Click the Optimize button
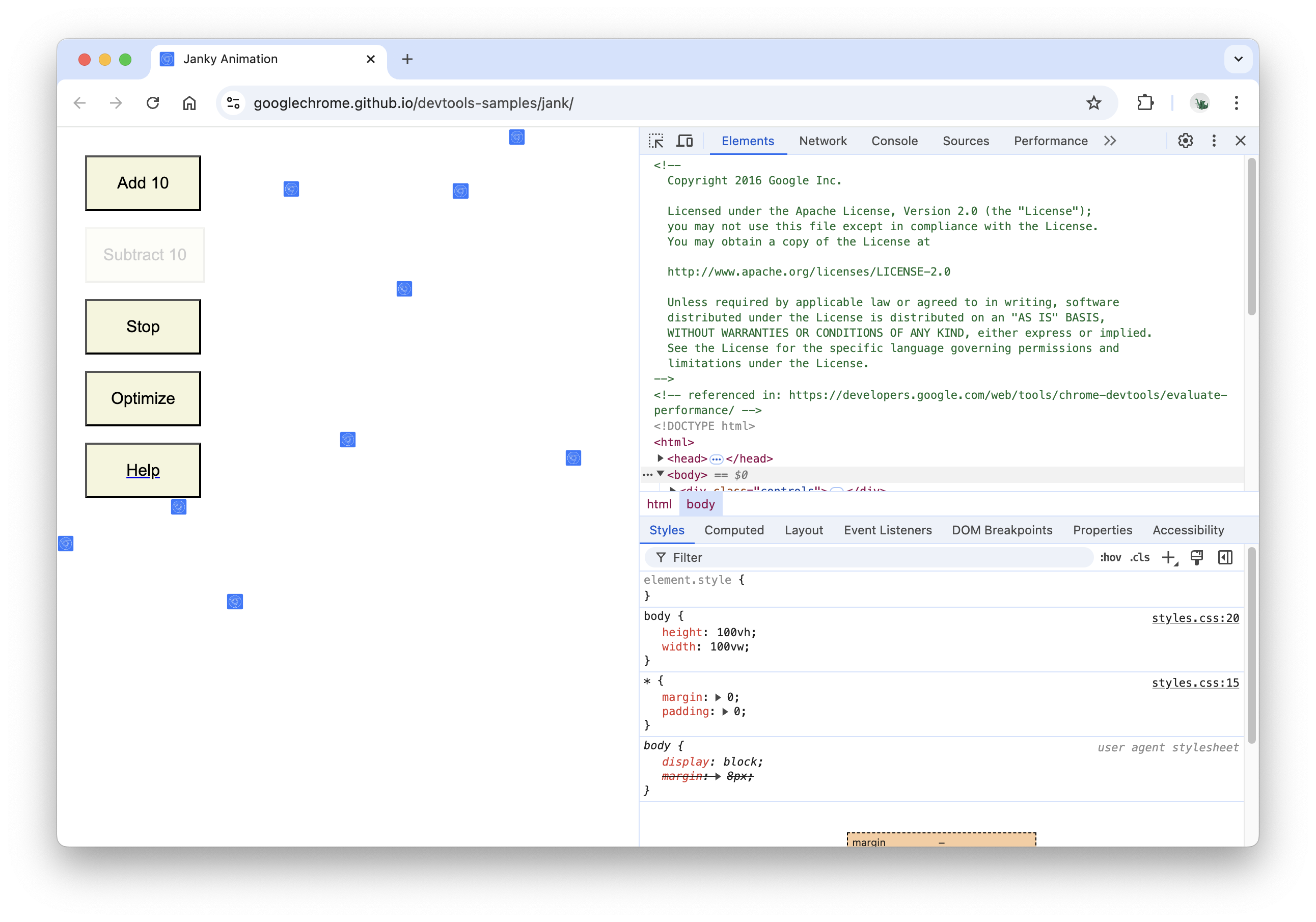Image resolution: width=1316 pixels, height=922 pixels. pyautogui.click(x=143, y=397)
